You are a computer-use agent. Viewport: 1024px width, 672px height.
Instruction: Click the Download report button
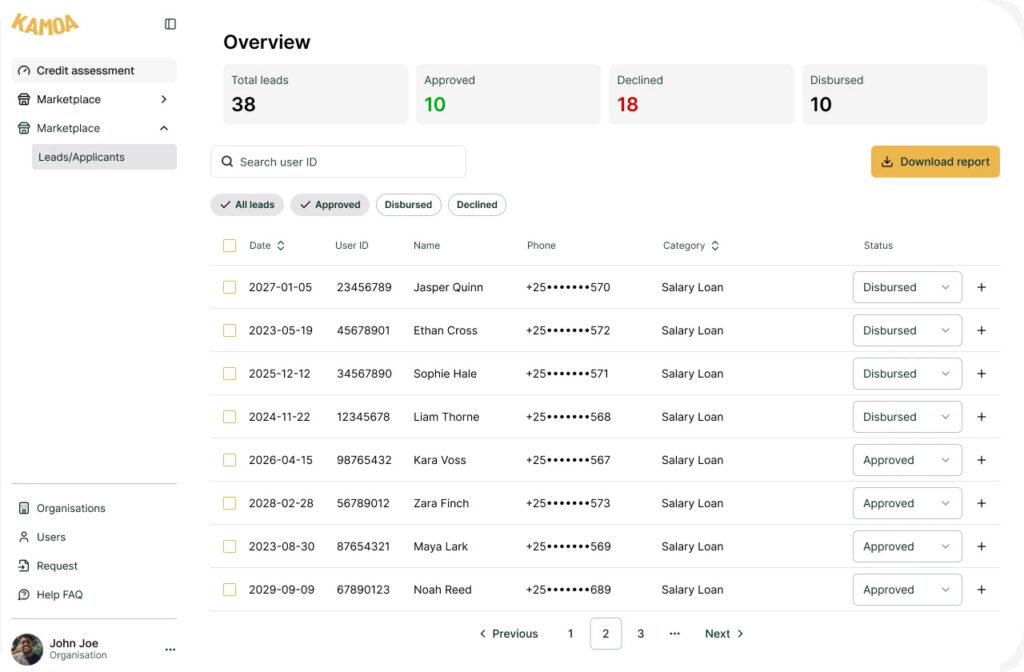click(x=935, y=162)
